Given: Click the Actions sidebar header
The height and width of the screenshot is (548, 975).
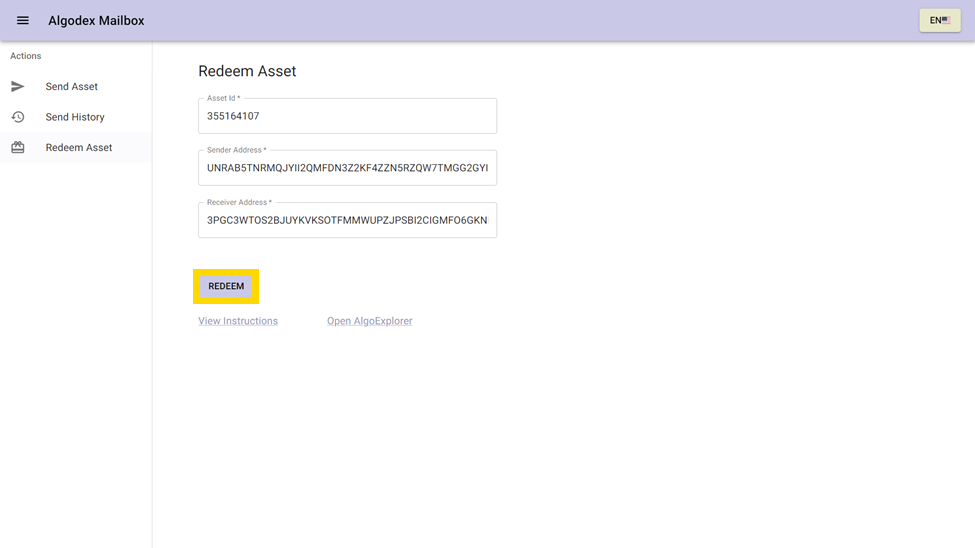Looking at the screenshot, I should [26, 56].
